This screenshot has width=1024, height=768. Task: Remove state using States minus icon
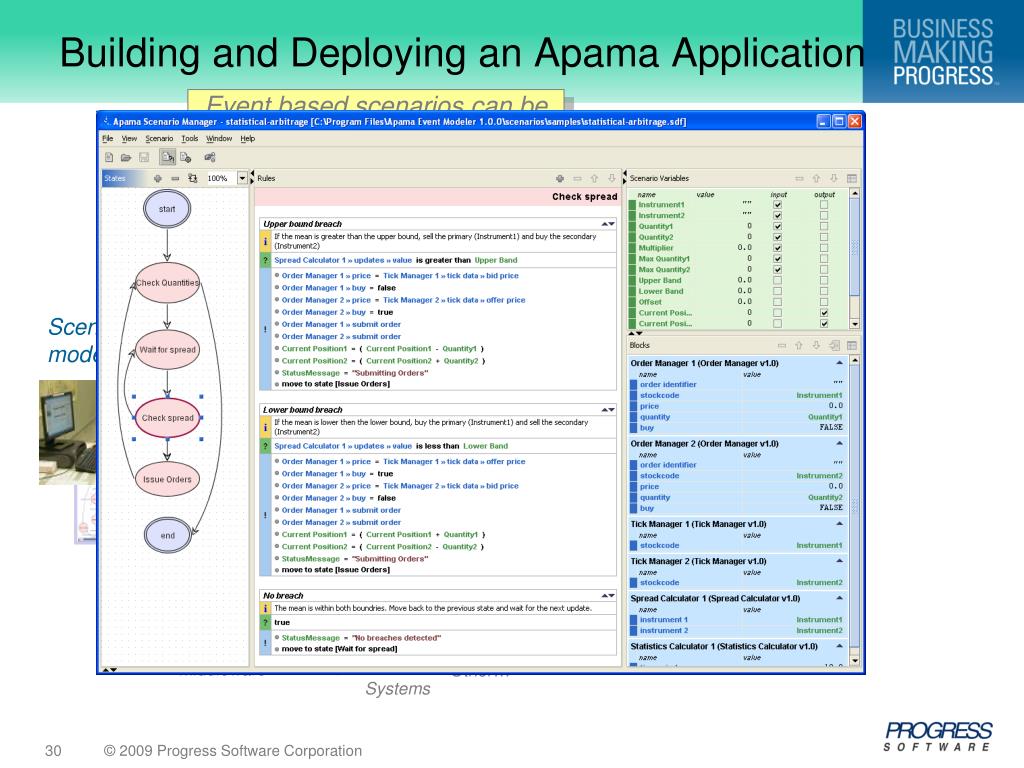[x=175, y=178]
